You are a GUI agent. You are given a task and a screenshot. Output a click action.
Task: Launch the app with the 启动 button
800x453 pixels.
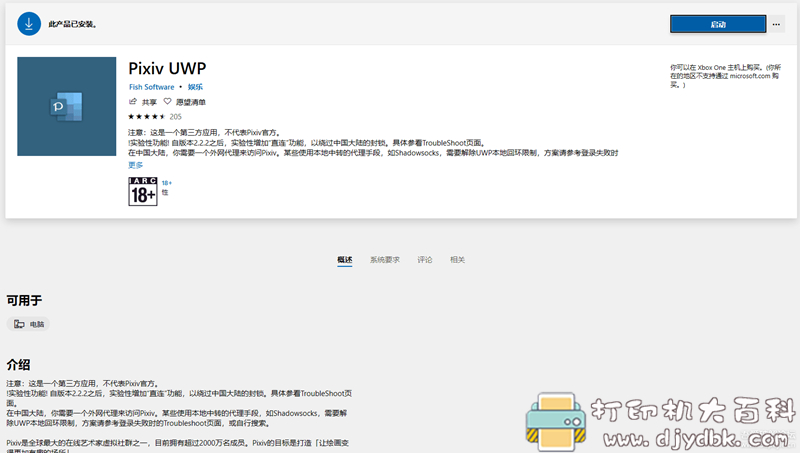[x=718, y=24]
